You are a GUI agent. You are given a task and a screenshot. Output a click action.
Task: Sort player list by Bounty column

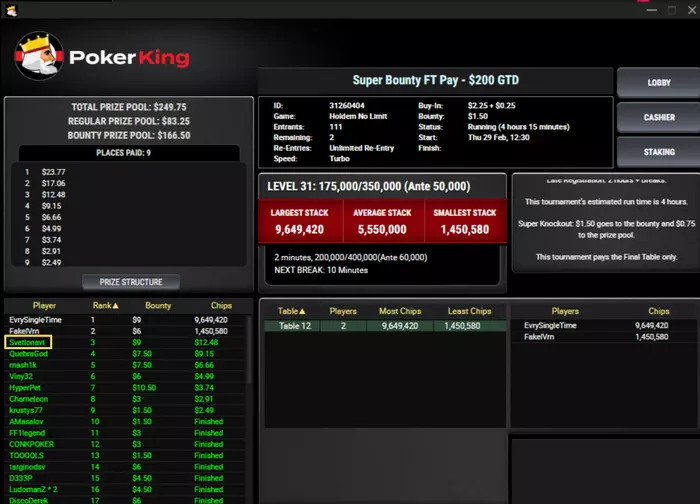[158, 306]
